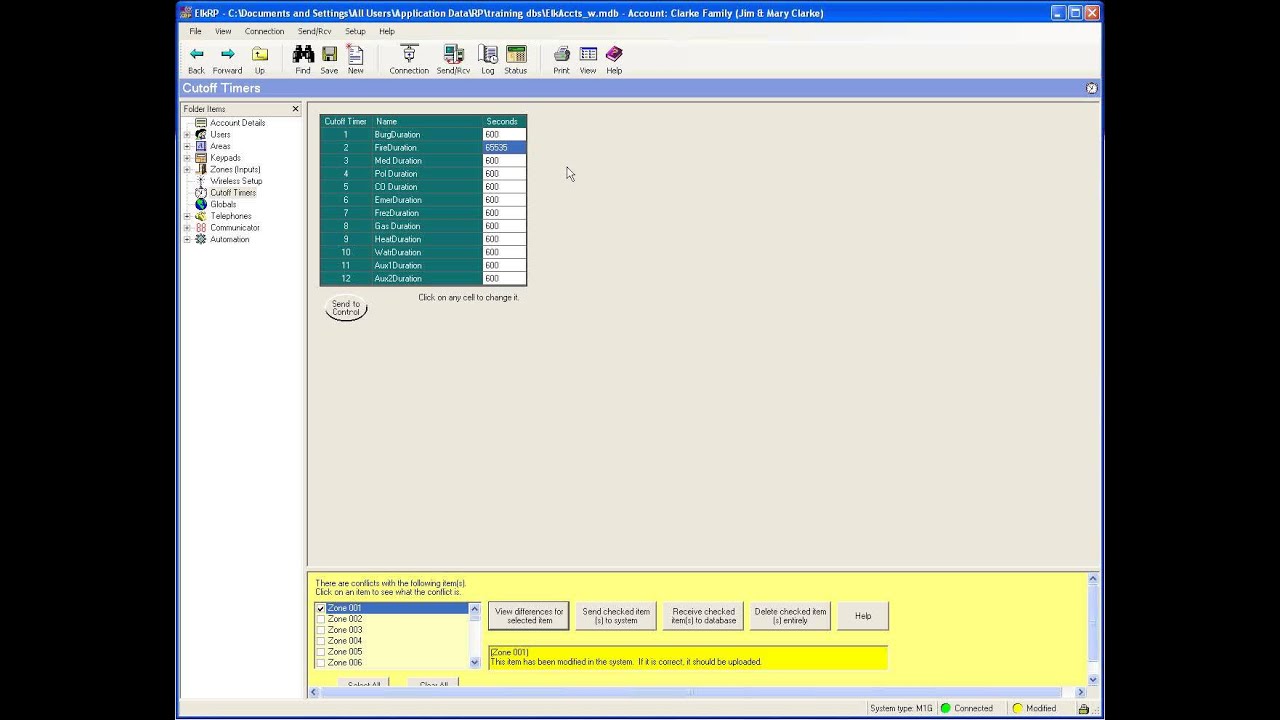Check the Zone 006 checkbox
The image size is (1280, 720).
[321, 663]
